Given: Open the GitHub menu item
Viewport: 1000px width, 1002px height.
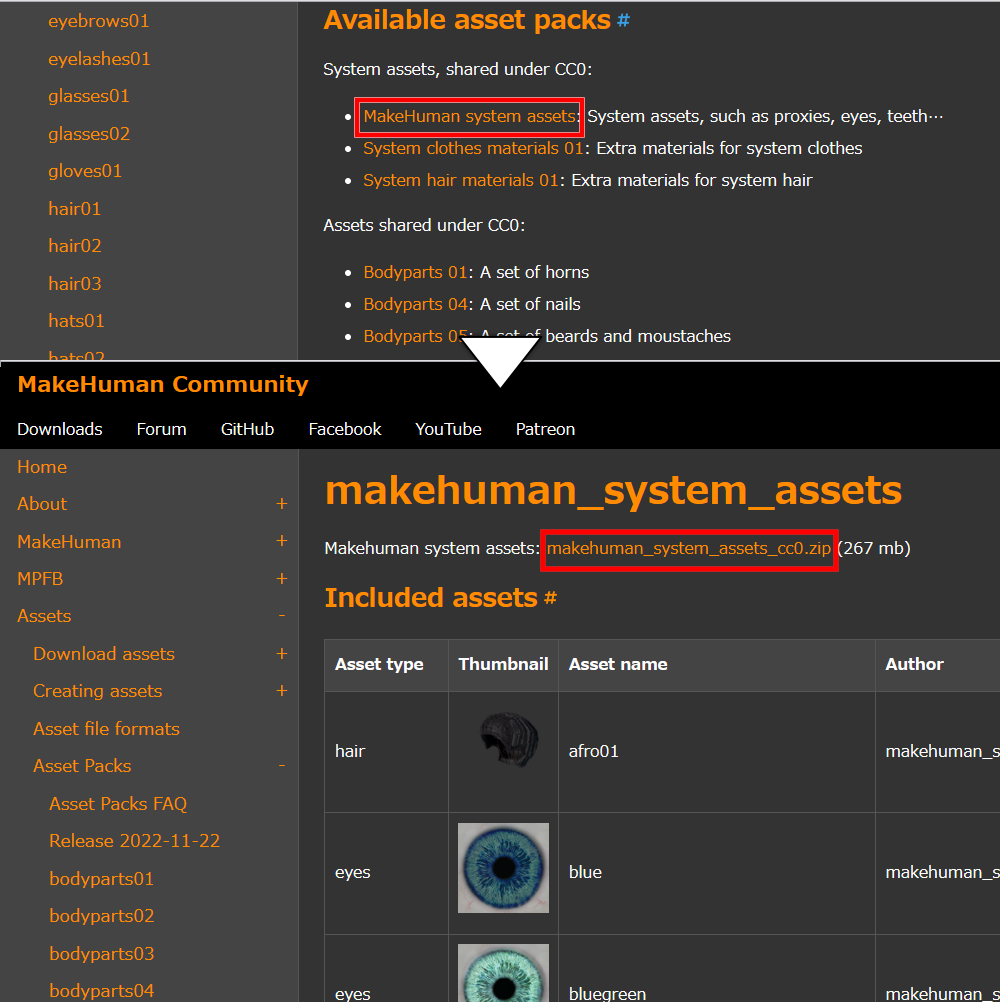Looking at the screenshot, I should pyautogui.click(x=247, y=429).
